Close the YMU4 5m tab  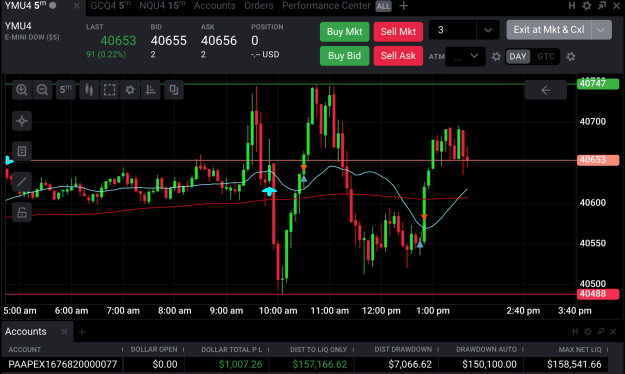[x=77, y=6]
